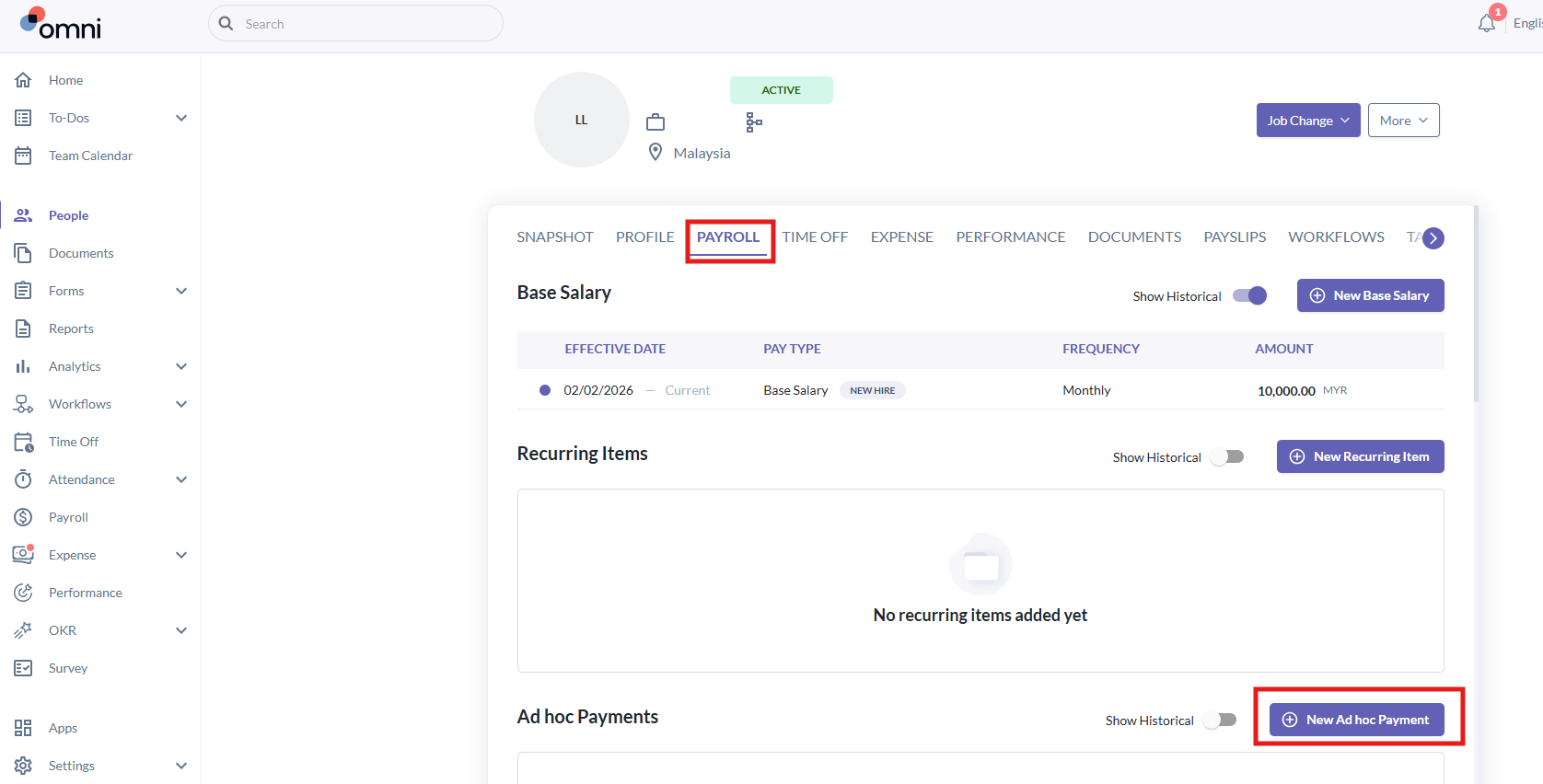Image resolution: width=1543 pixels, height=784 pixels.
Task: Click the org chart icon under ACTIVE badge
Action: pyautogui.click(x=754, y=122)
